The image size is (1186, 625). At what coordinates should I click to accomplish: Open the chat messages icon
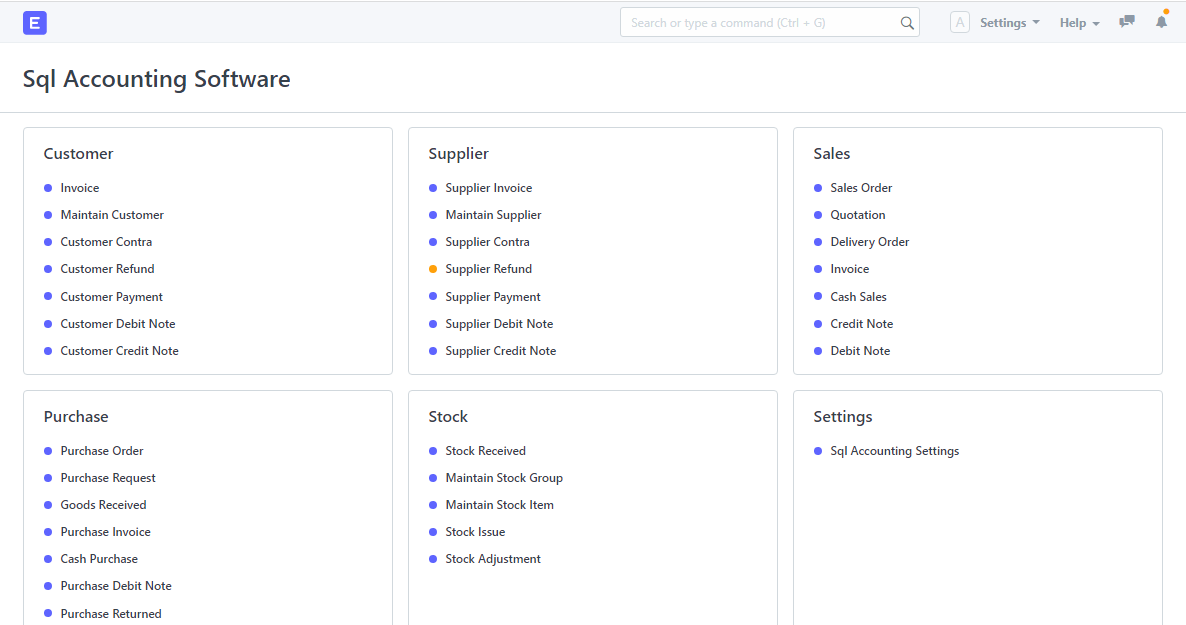[x=1127, y=22]
